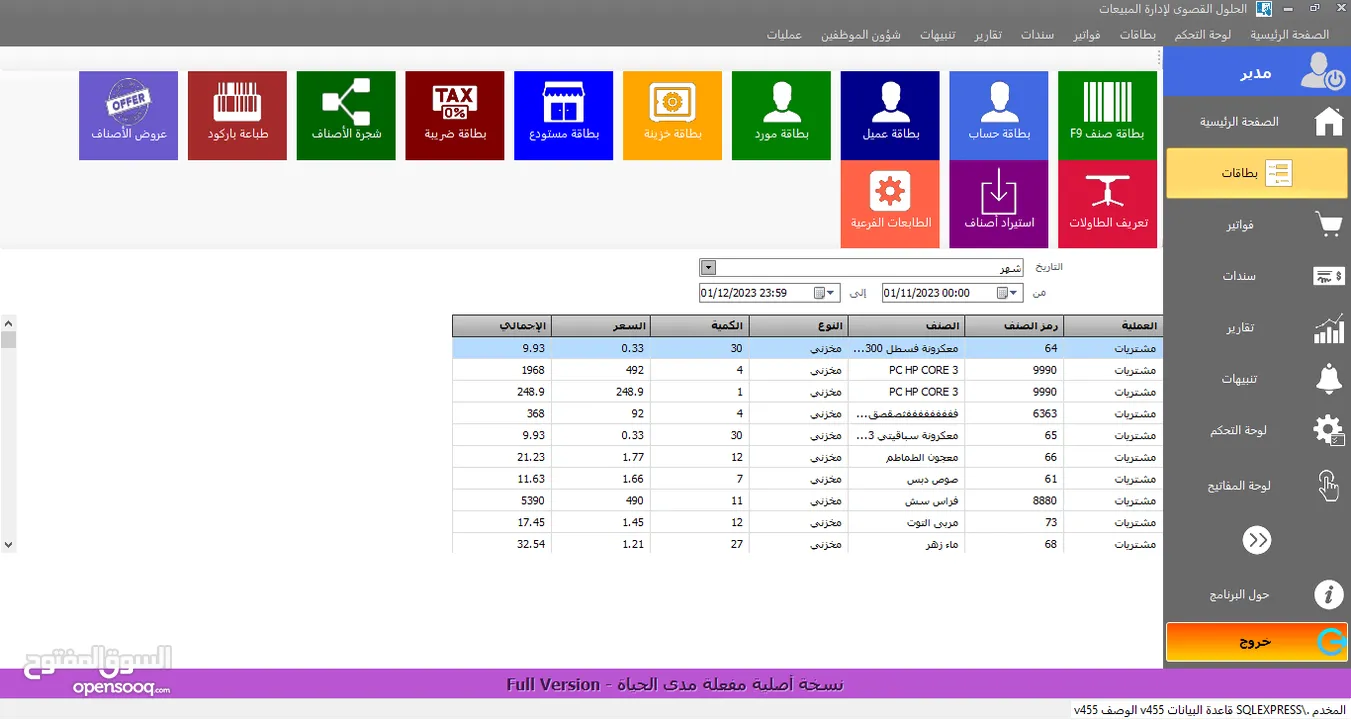Open the طباعة باركود barcode print tile
1351x720 pixels.
(x=237, y=115)
